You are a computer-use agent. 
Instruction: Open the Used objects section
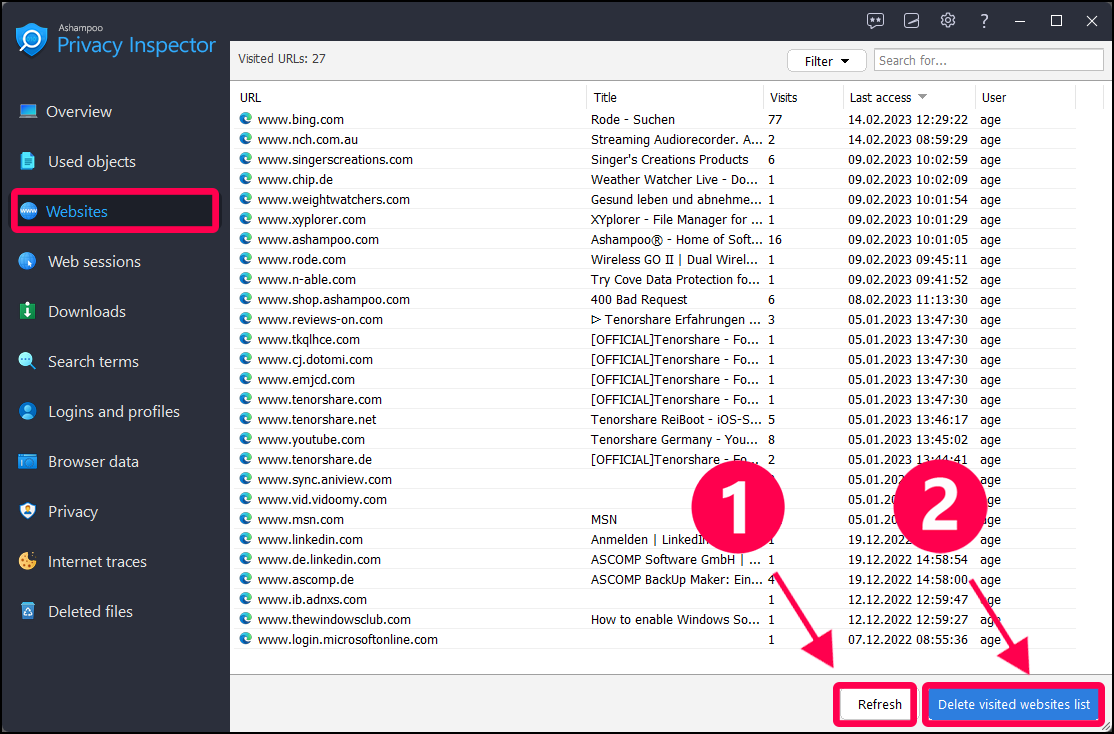[x=92, y=161]
